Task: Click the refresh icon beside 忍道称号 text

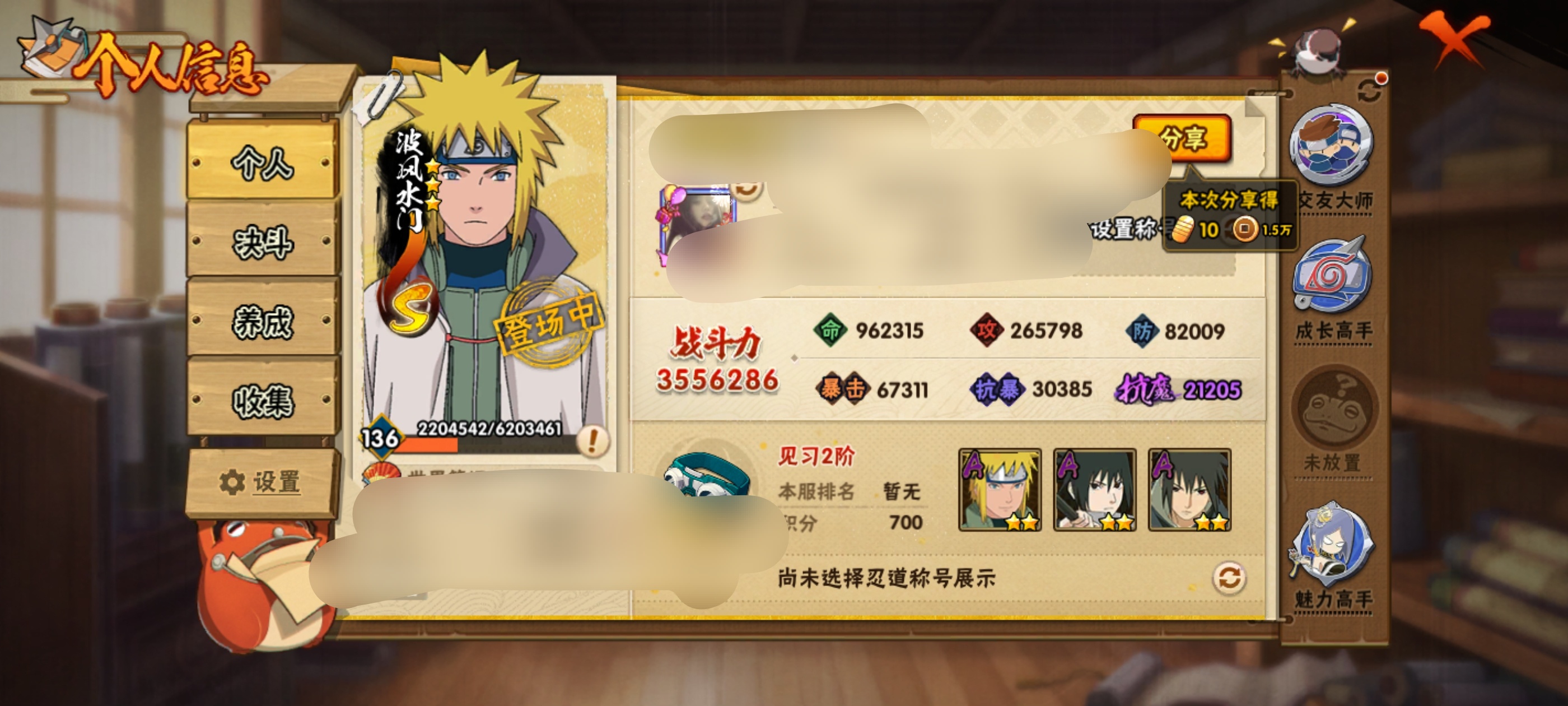Action: point(1228,578)
